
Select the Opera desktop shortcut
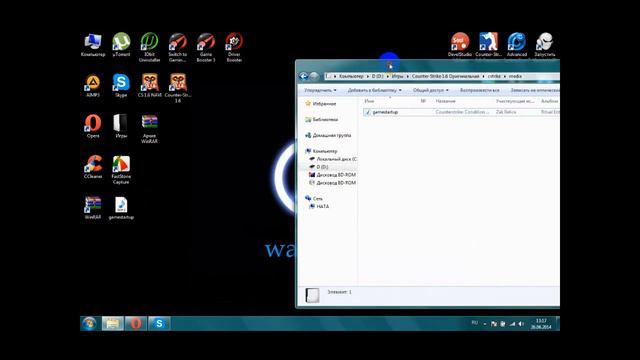[93, 127]
